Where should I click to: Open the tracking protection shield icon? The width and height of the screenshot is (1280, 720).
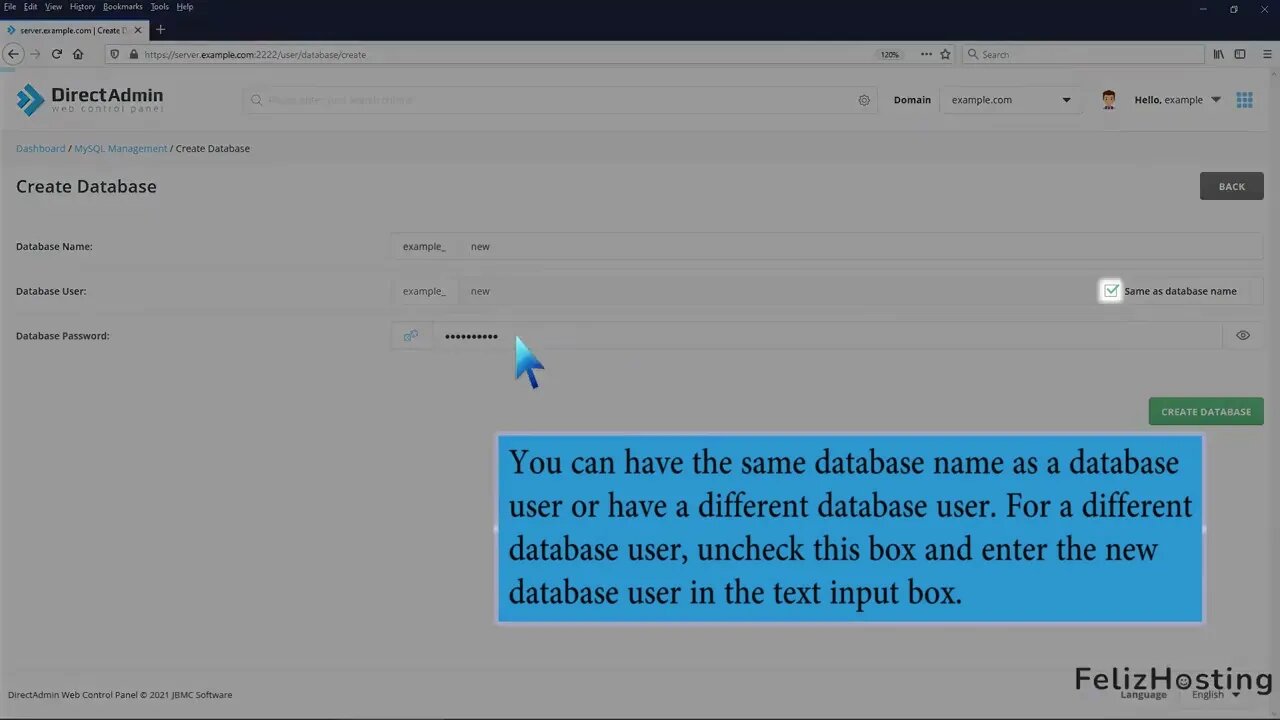[115, 54]
